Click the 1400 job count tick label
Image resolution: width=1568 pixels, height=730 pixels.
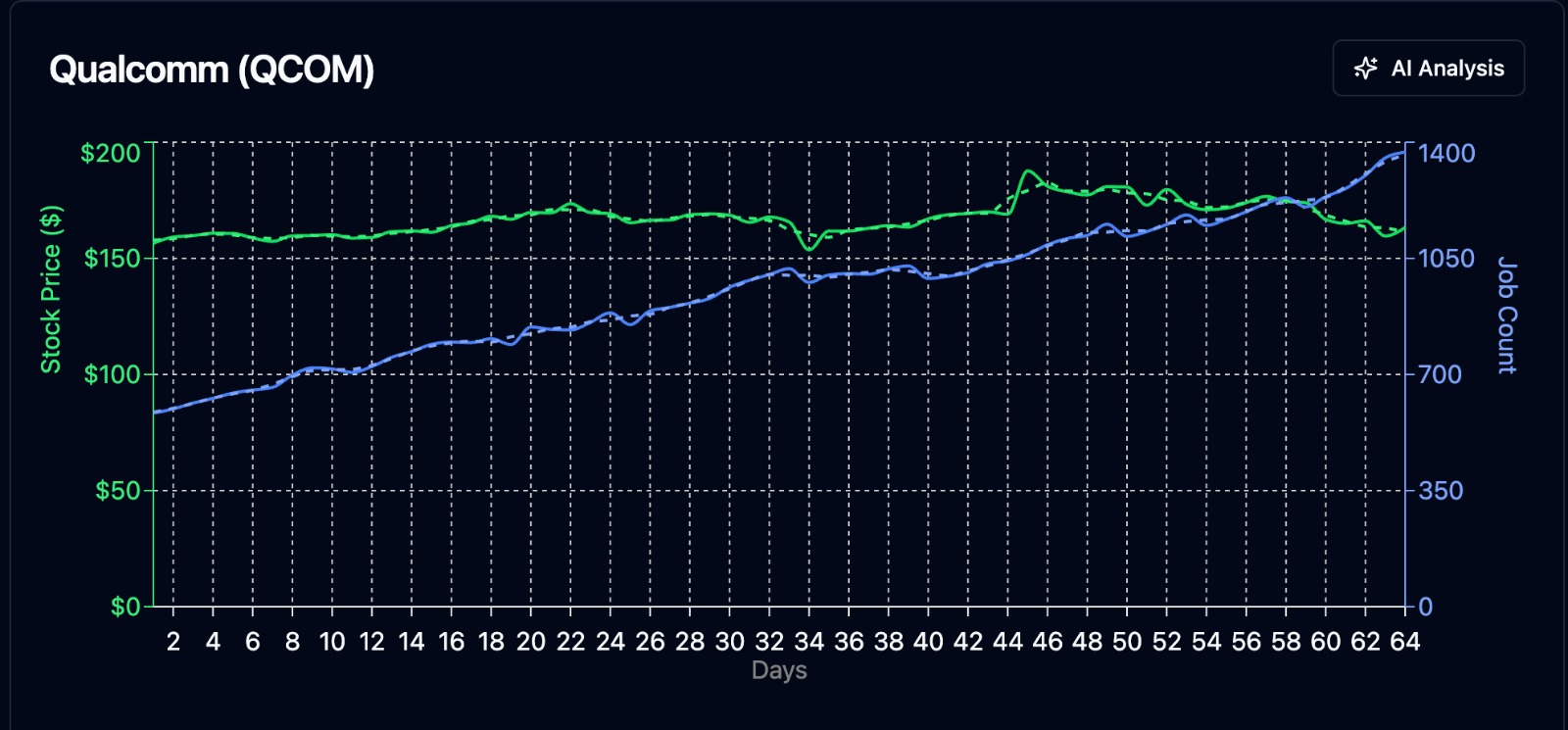pyautogui.click(x=1446, y=153)
